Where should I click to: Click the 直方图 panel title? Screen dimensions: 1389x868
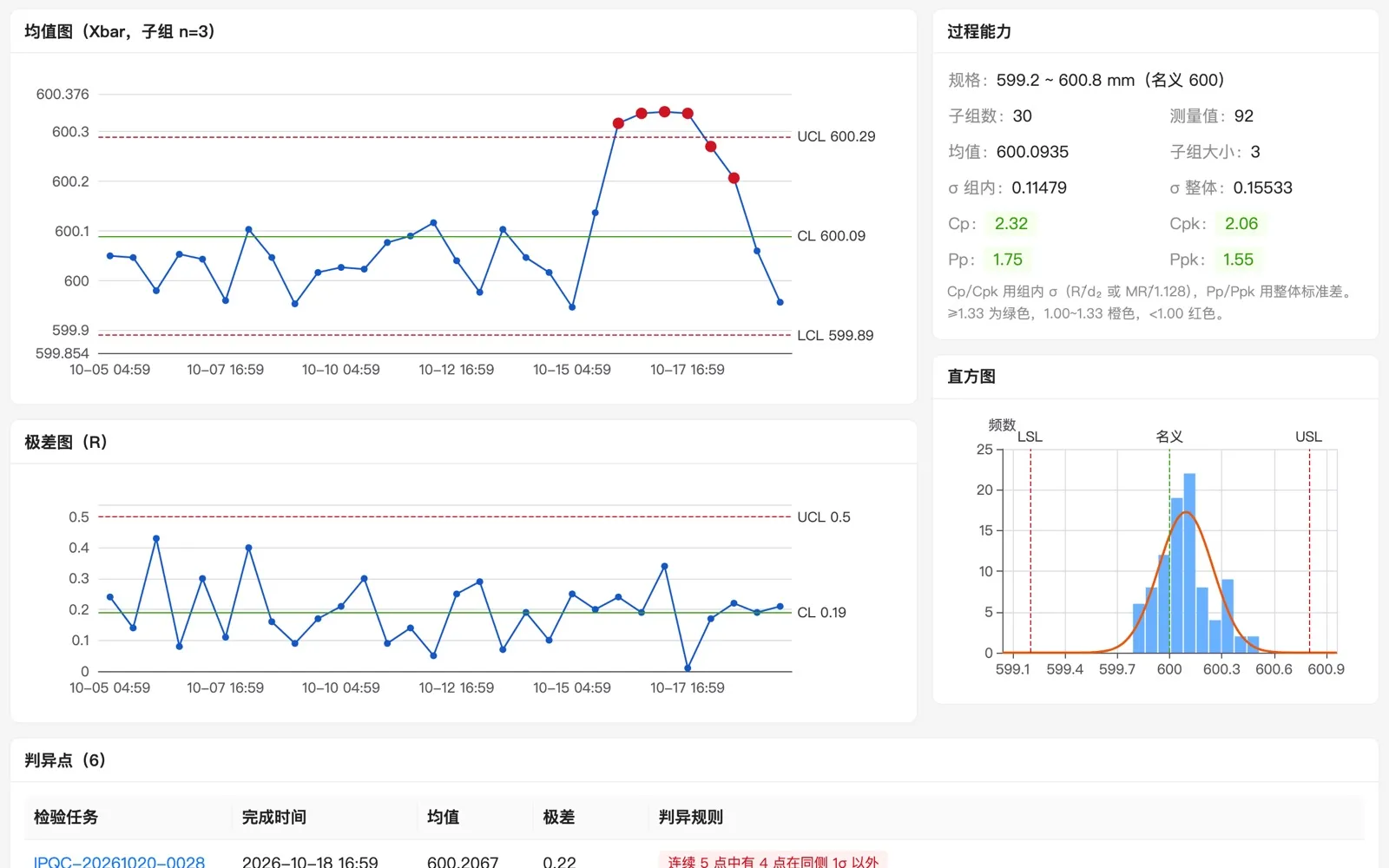(x=971, y=377)
